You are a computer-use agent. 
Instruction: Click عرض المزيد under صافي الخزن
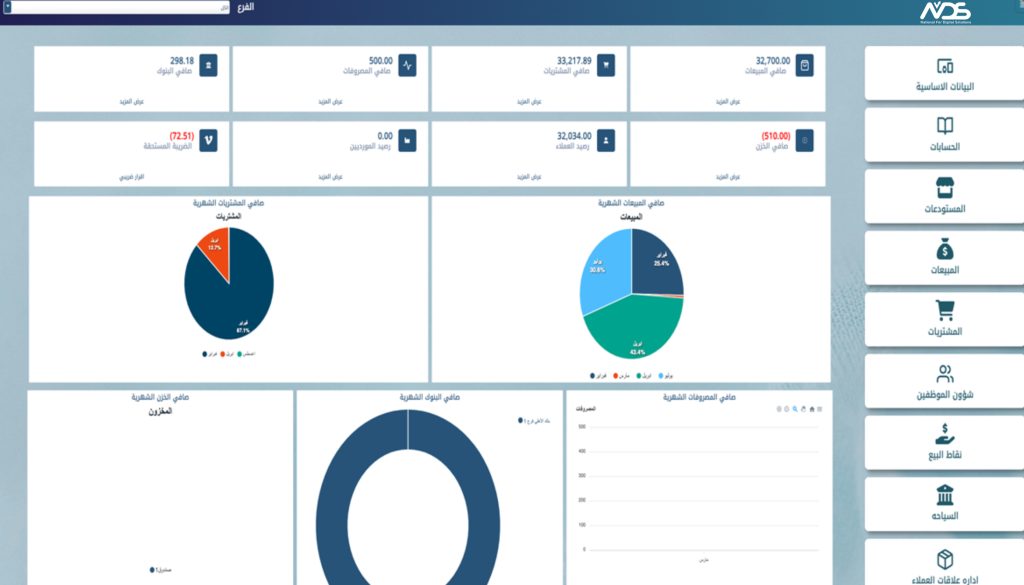pyautogui.click(x=728, y=177)
